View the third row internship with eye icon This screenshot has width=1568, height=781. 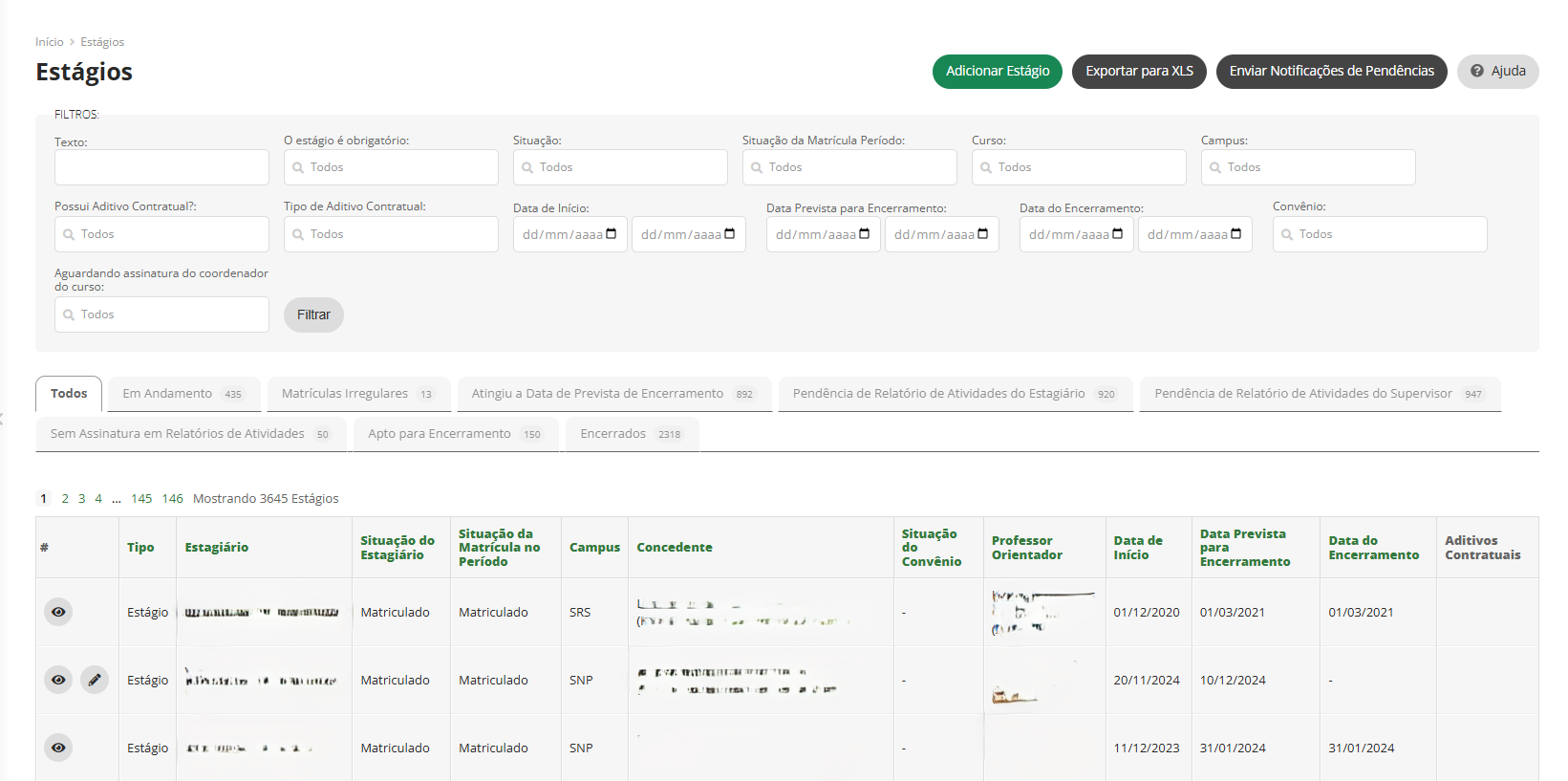coord(58,748)
